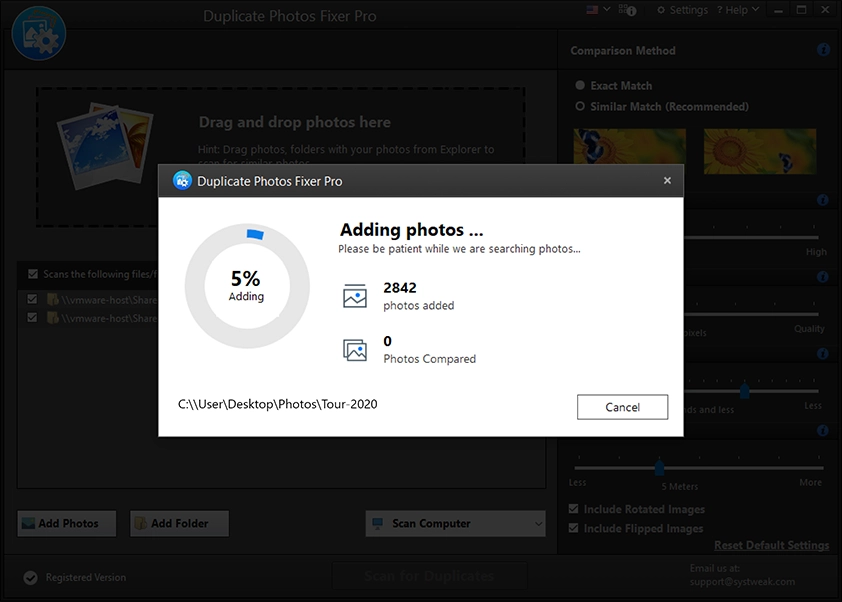Close the Adding photos dialog

(667, 180)
